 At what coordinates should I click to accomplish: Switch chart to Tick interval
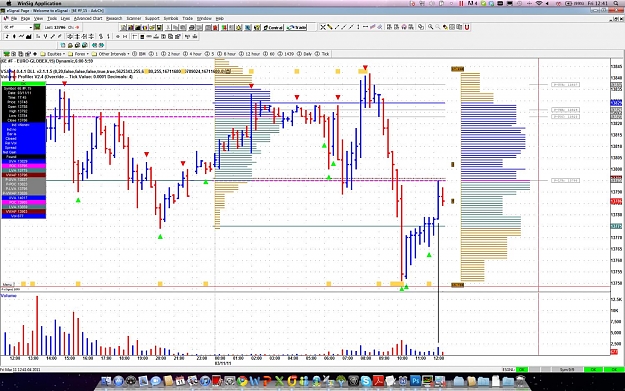(x=322, y=54)
